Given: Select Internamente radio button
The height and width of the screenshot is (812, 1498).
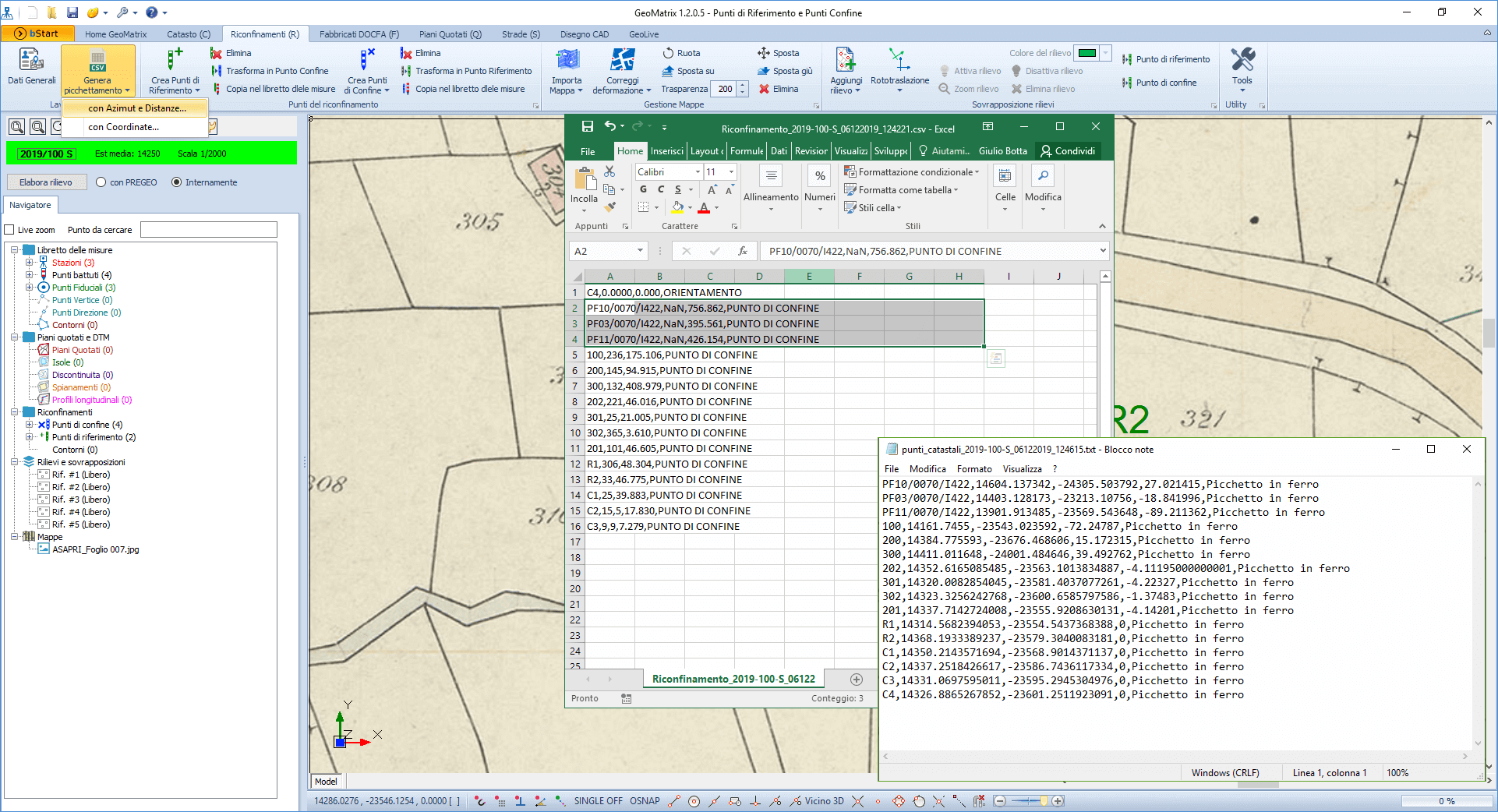Looking at the screenshot, I should tap(176, 182).
